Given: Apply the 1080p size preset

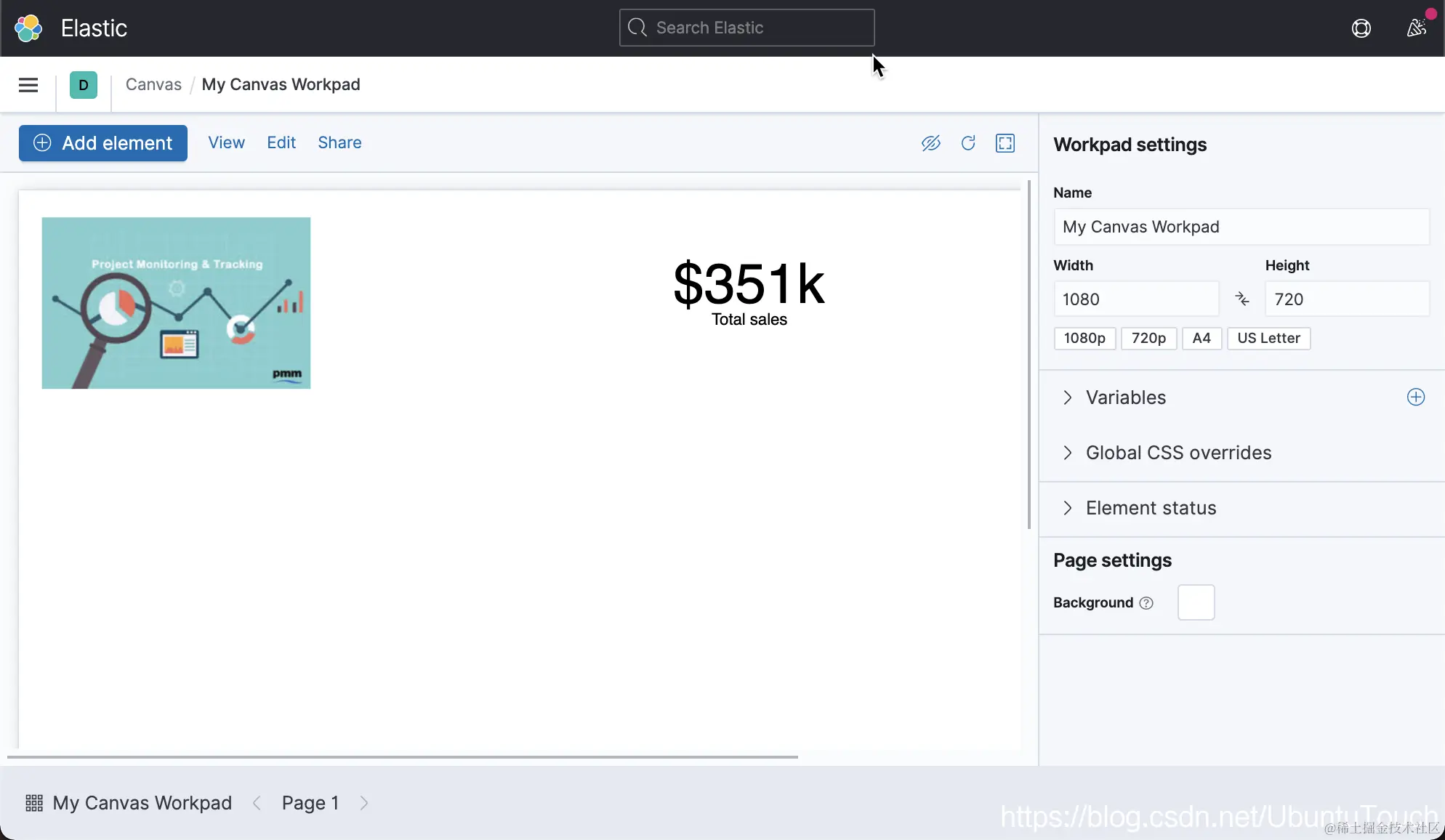Looking at the screenshot, I should 1084,338.
